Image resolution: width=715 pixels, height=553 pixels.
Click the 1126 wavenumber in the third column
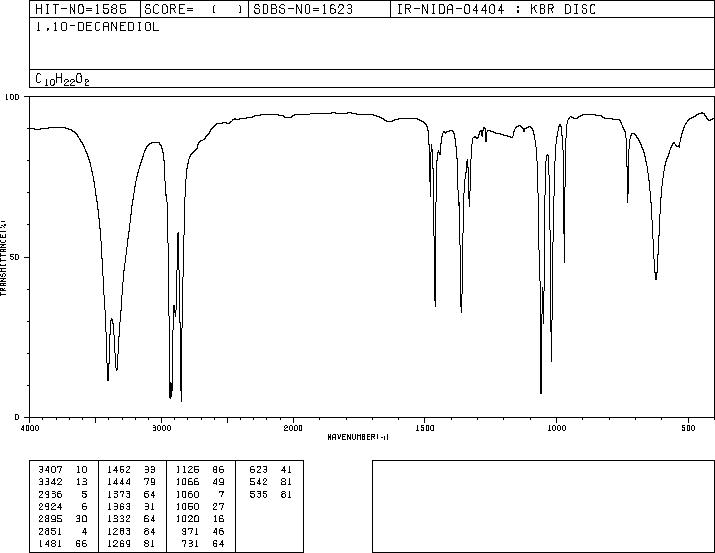tap(187, 470)
